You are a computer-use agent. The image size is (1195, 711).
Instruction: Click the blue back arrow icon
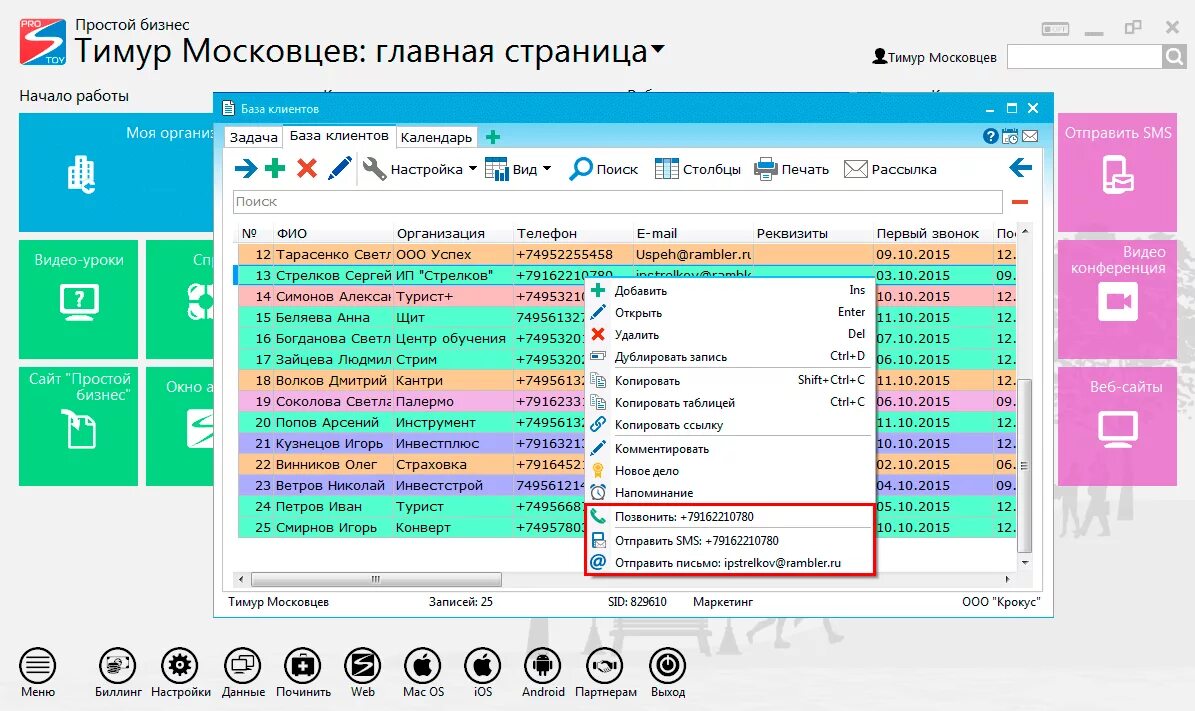pos(1020,168)
